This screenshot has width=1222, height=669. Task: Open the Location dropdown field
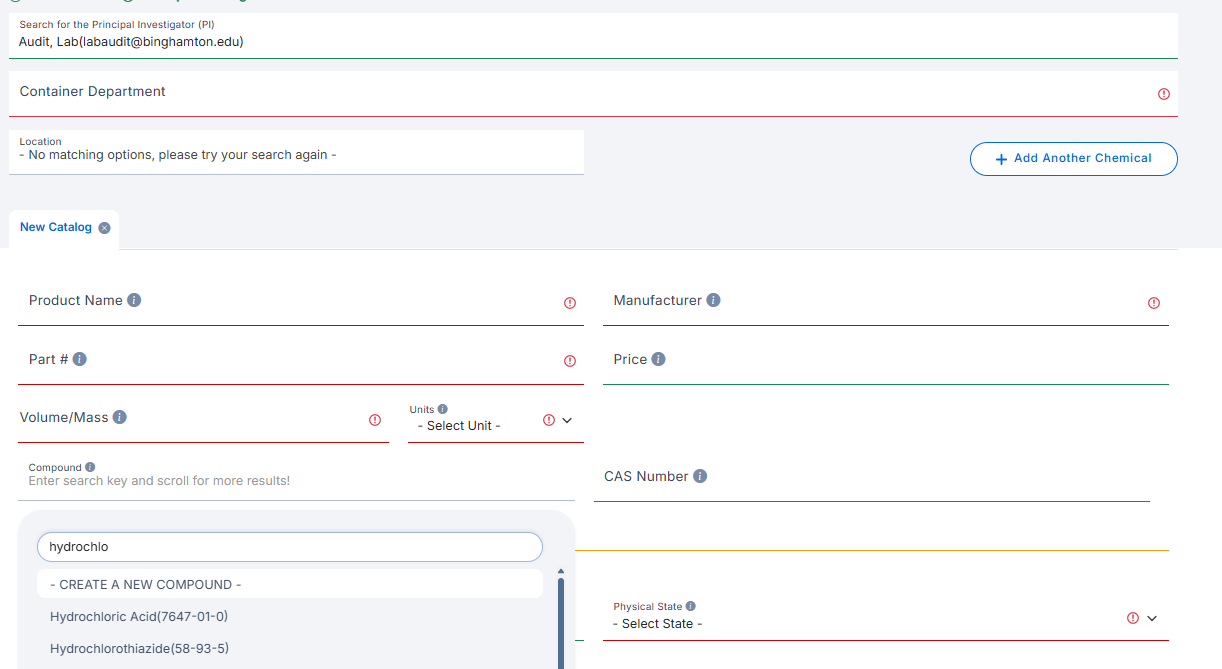[296, 152]
